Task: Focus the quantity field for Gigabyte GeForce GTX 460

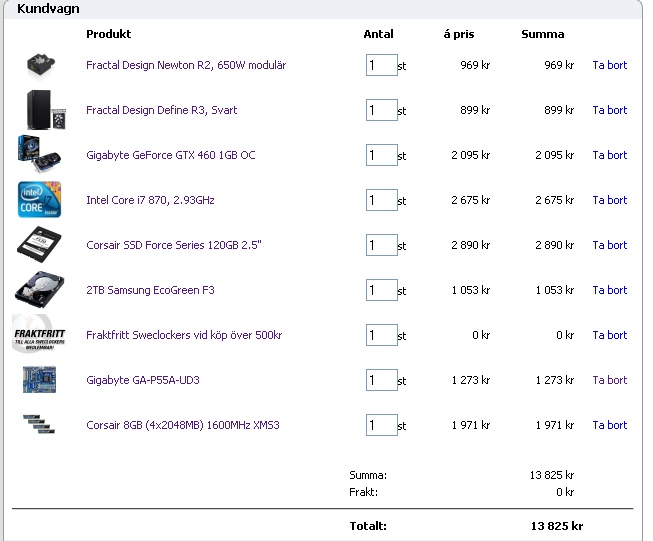Action: pos(381,155)
